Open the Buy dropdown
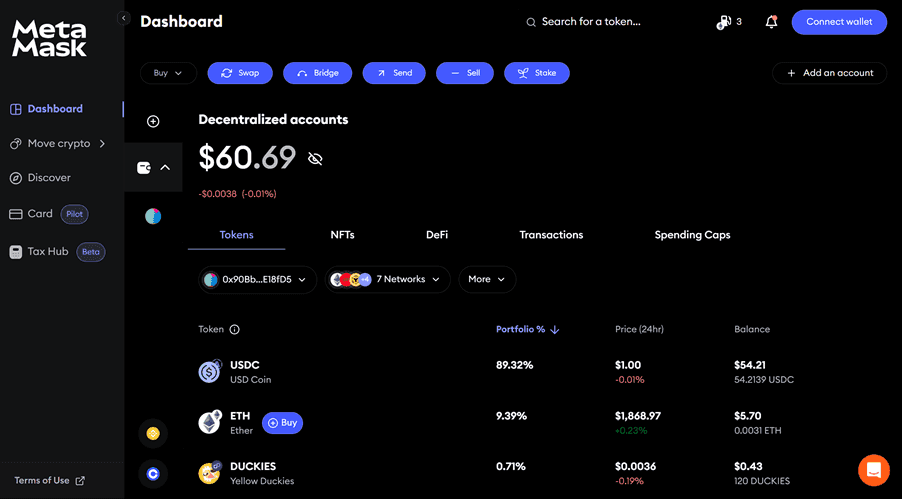 coord(168,73)
